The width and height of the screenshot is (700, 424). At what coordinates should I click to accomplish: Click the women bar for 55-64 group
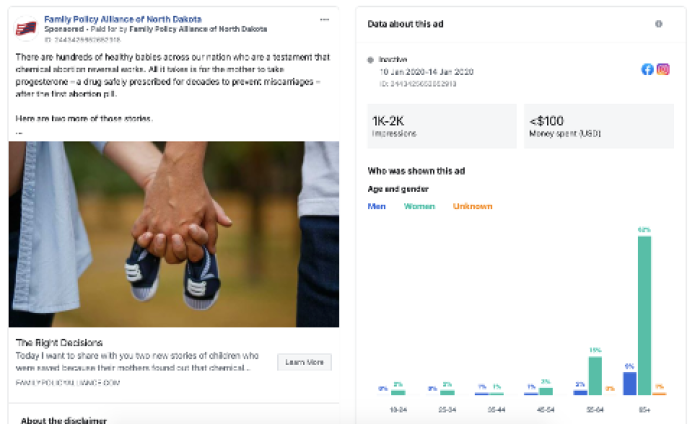pyautogui.click(x=595, y=376)
